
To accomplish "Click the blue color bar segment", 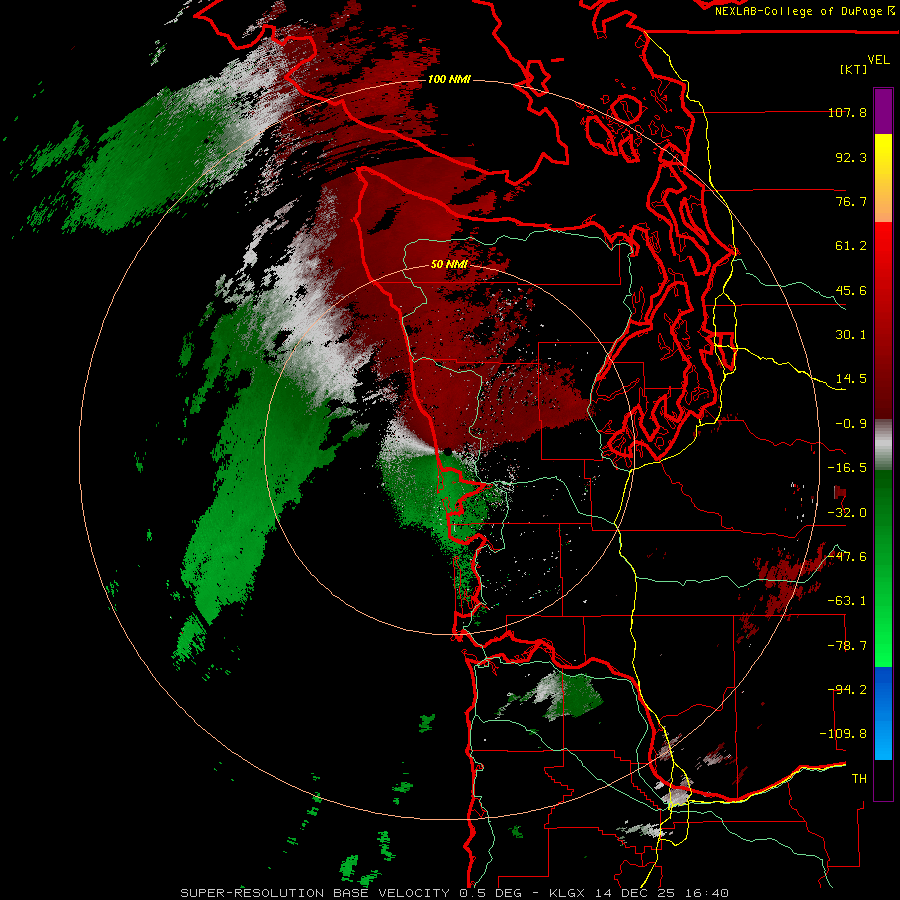I will (x=883, y=713).
